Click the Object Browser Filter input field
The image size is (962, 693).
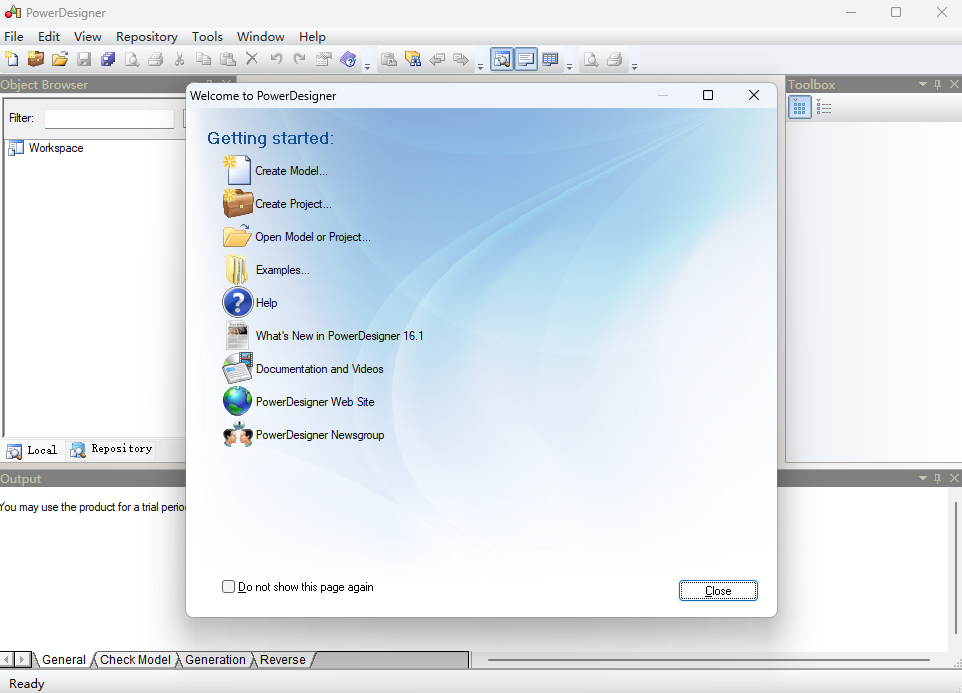(x=109, y=118)
